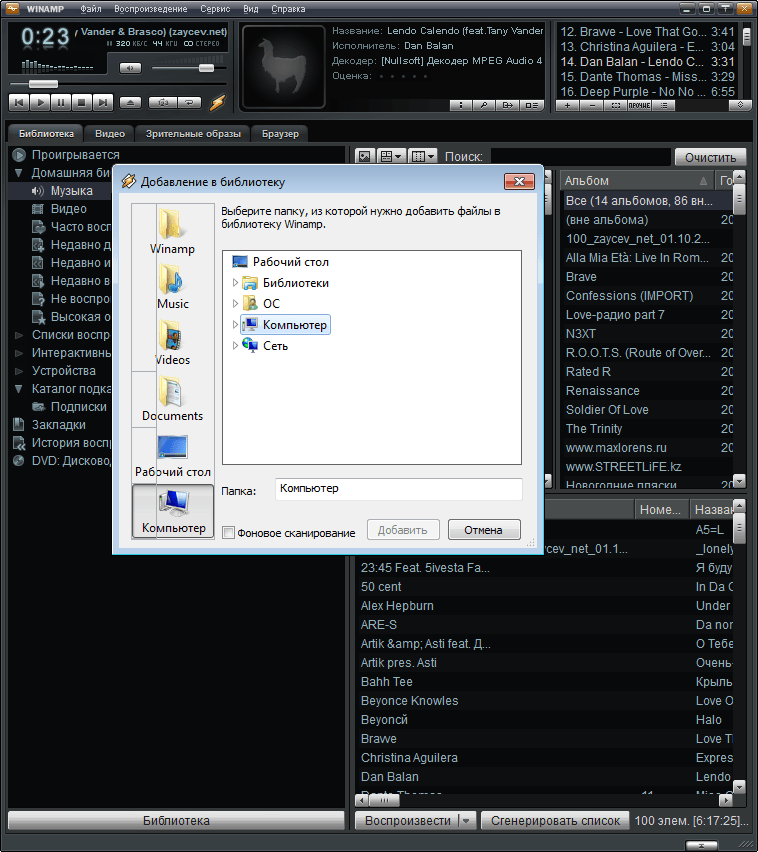Switch to the Зрительные образы tab
The height and width of the screenshot is (852, 758).
[193, 133]
